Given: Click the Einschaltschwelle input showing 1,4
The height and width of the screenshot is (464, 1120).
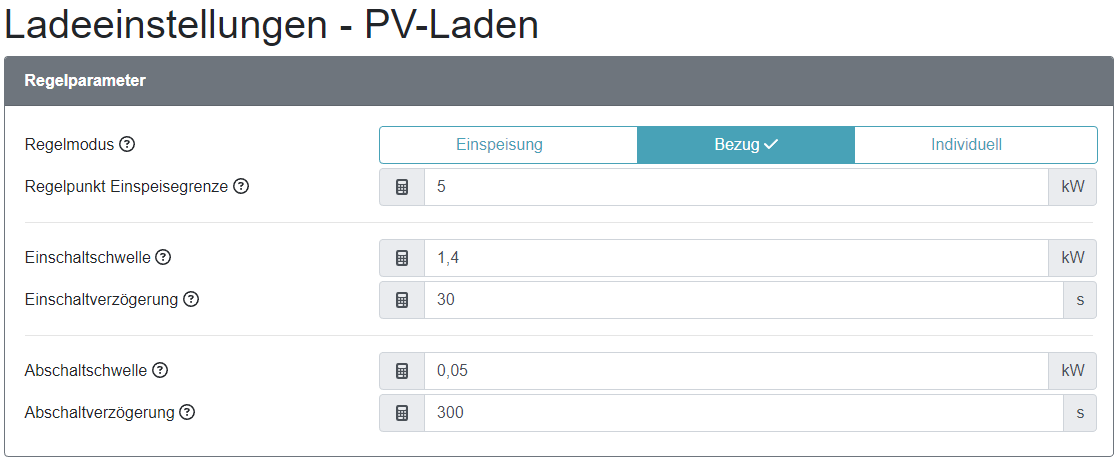Looking at the screenshot, I should coord(736,258).
